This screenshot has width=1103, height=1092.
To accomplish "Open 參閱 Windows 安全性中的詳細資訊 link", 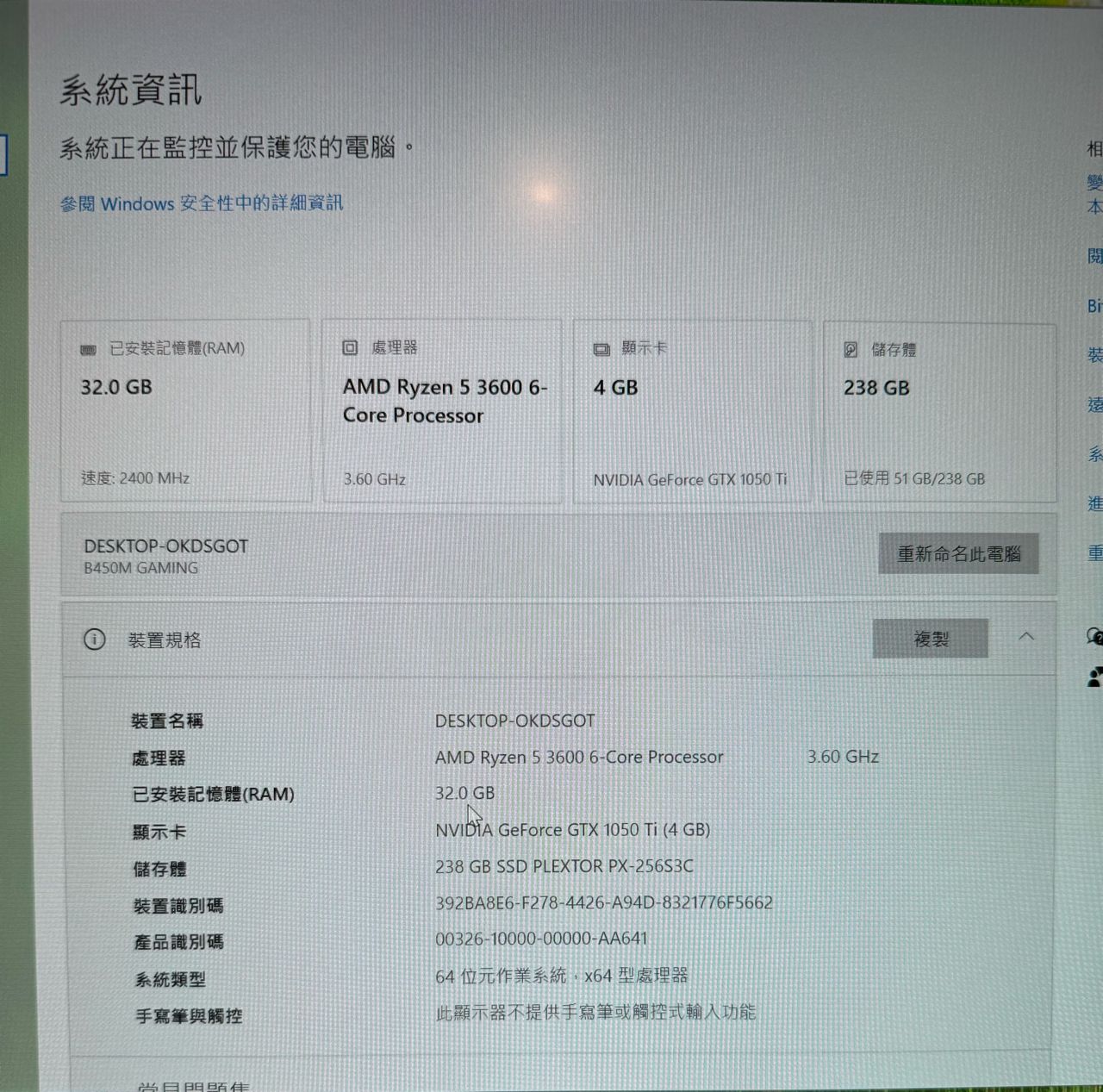I will coord(202,203).
